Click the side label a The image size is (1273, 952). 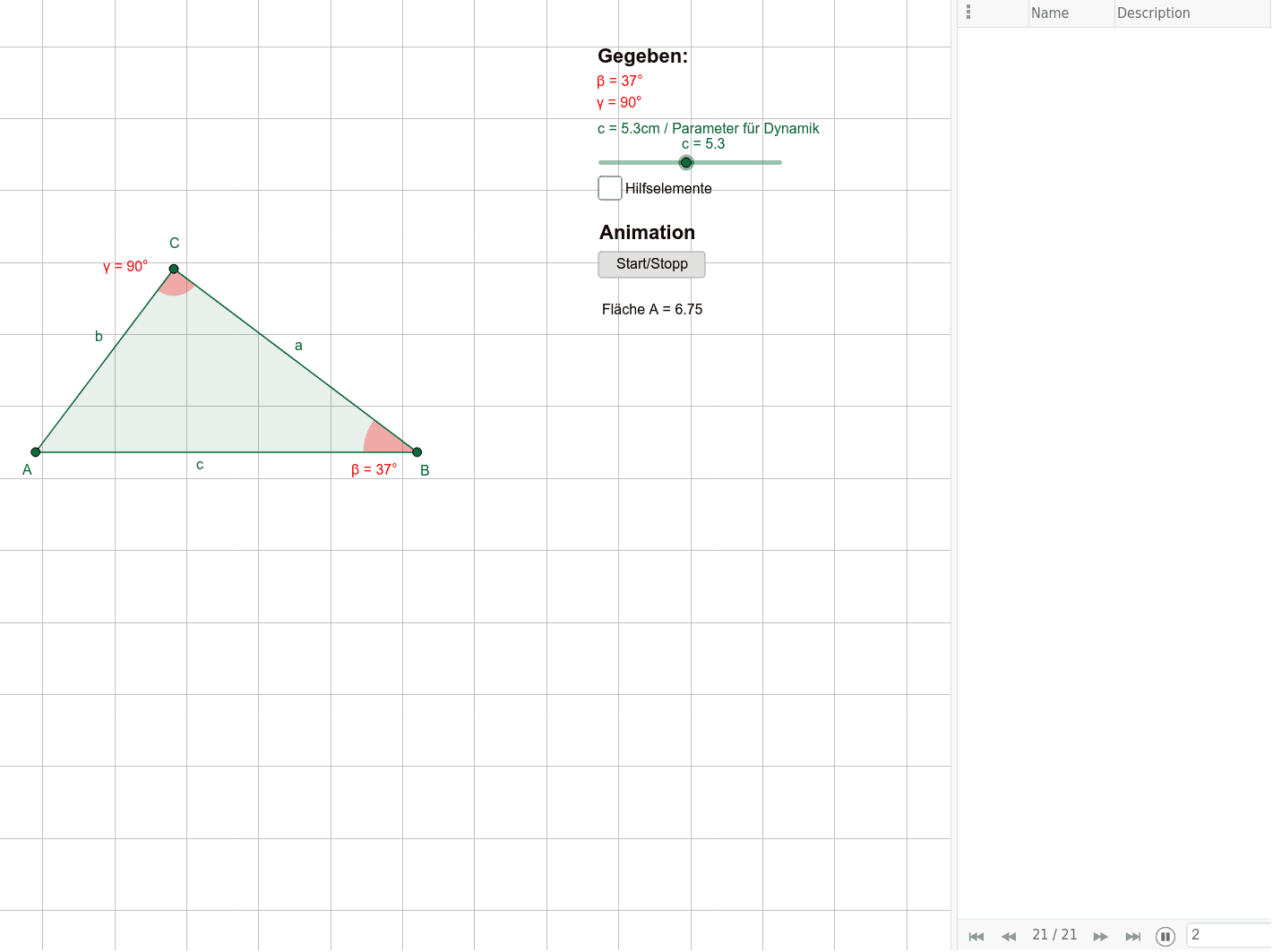[298, 346]
